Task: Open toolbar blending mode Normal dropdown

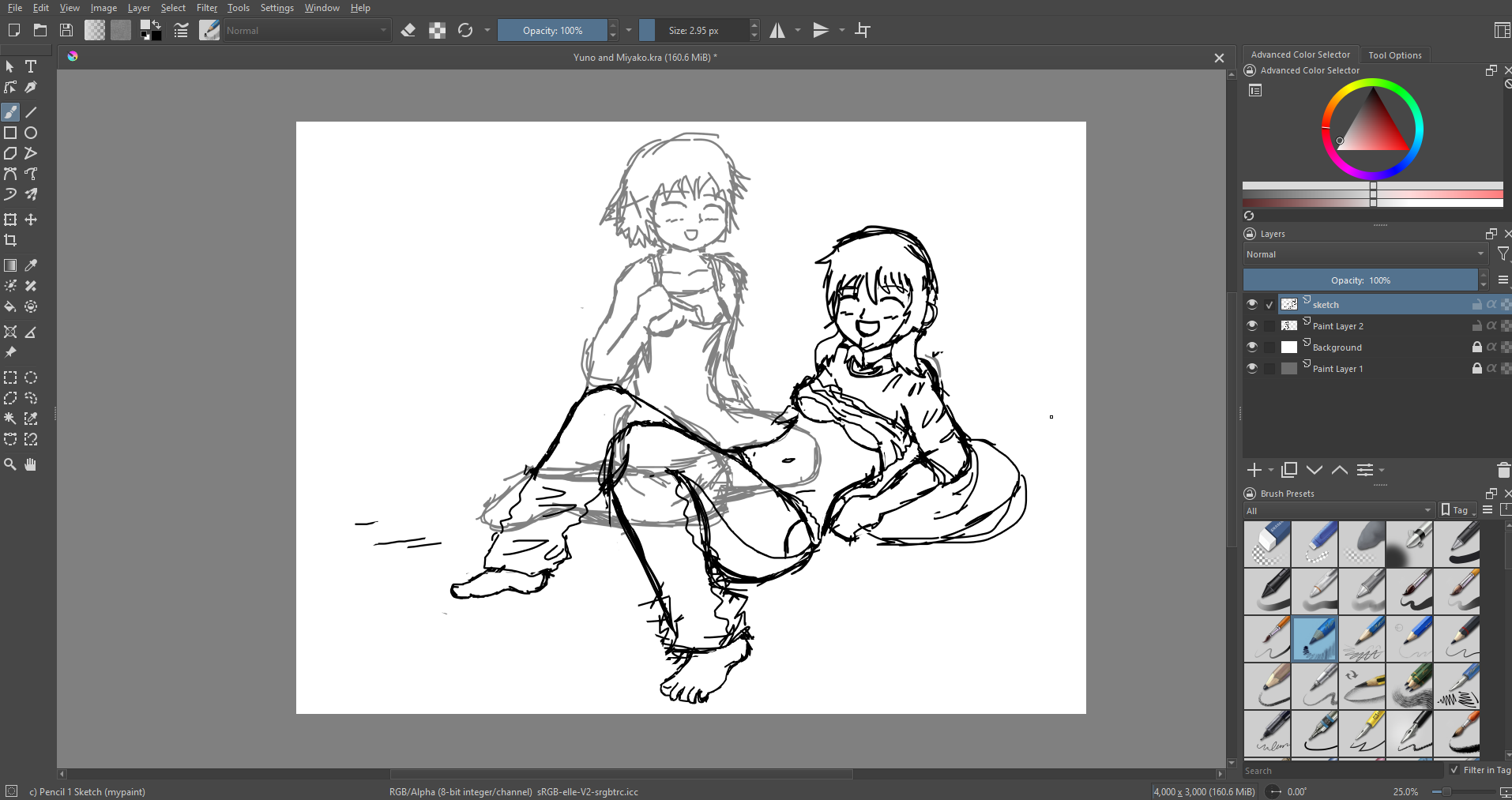Action: coord(307,31)
